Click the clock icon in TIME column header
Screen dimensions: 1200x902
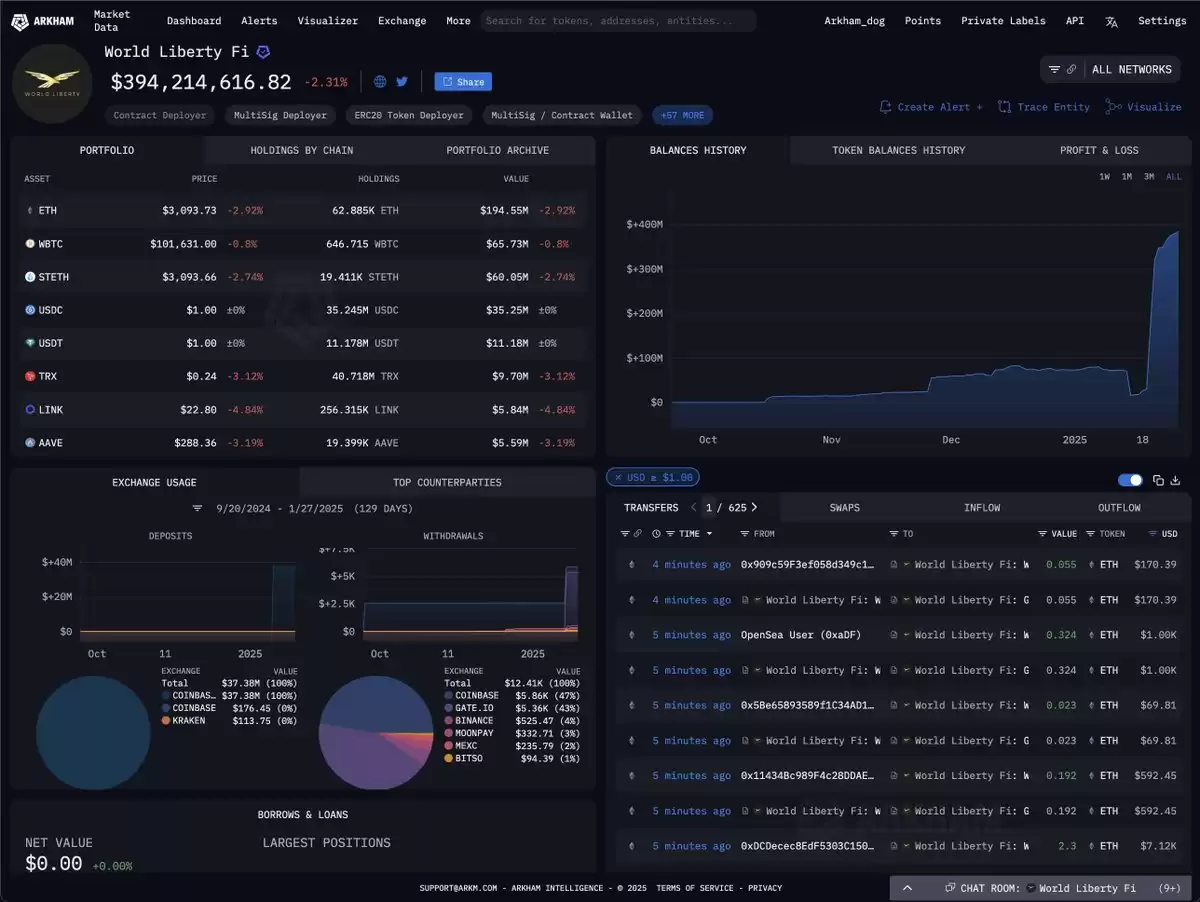coord(656,534)
